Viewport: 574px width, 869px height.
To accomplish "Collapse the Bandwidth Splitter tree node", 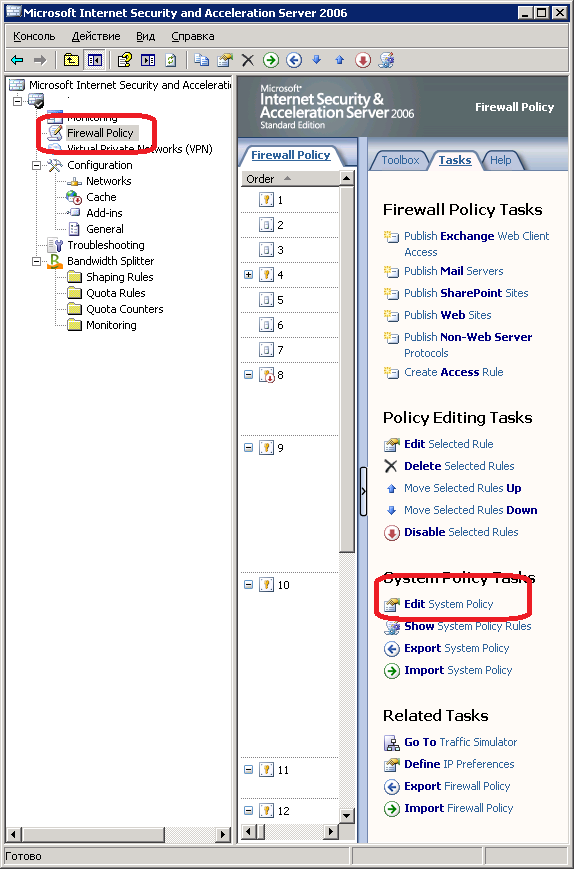I will (37, 261).
